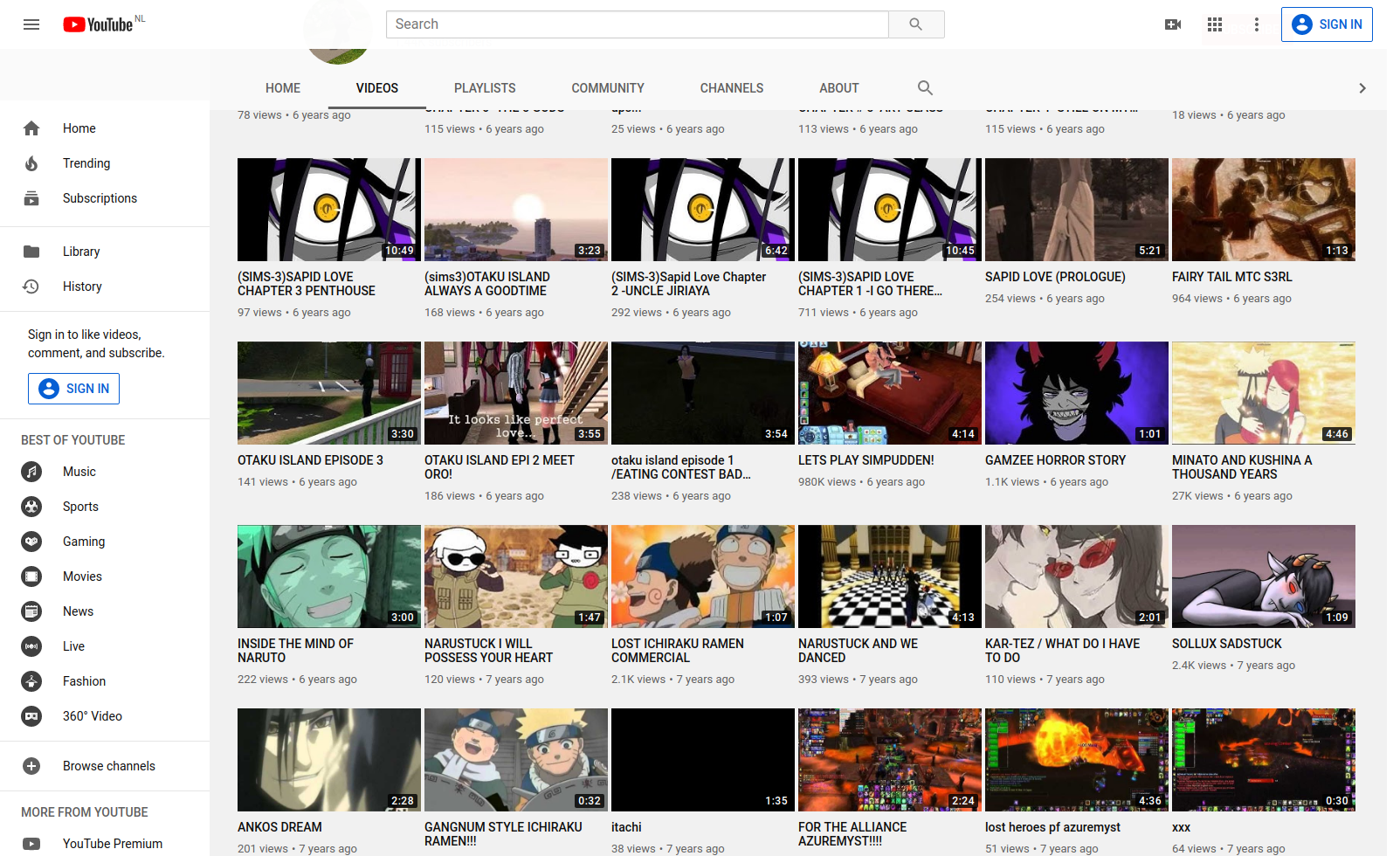This screenshot has width=1400, height=856.
Task: Switch to the COMMUNITY tab
Action: [x=608, y=88]
